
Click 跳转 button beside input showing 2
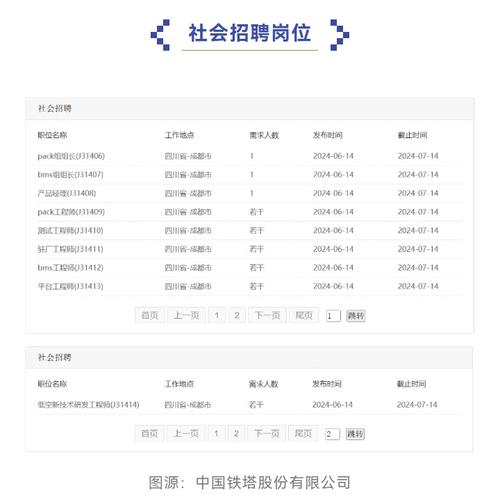point(355,434)
